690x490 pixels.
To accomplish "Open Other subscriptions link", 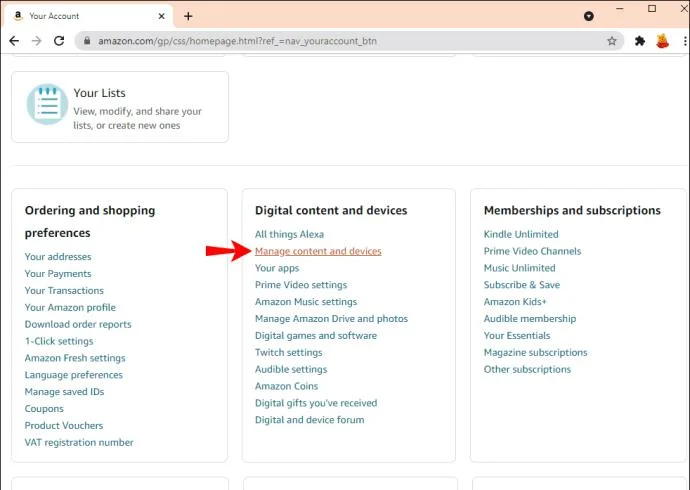I will pos(527,369).
